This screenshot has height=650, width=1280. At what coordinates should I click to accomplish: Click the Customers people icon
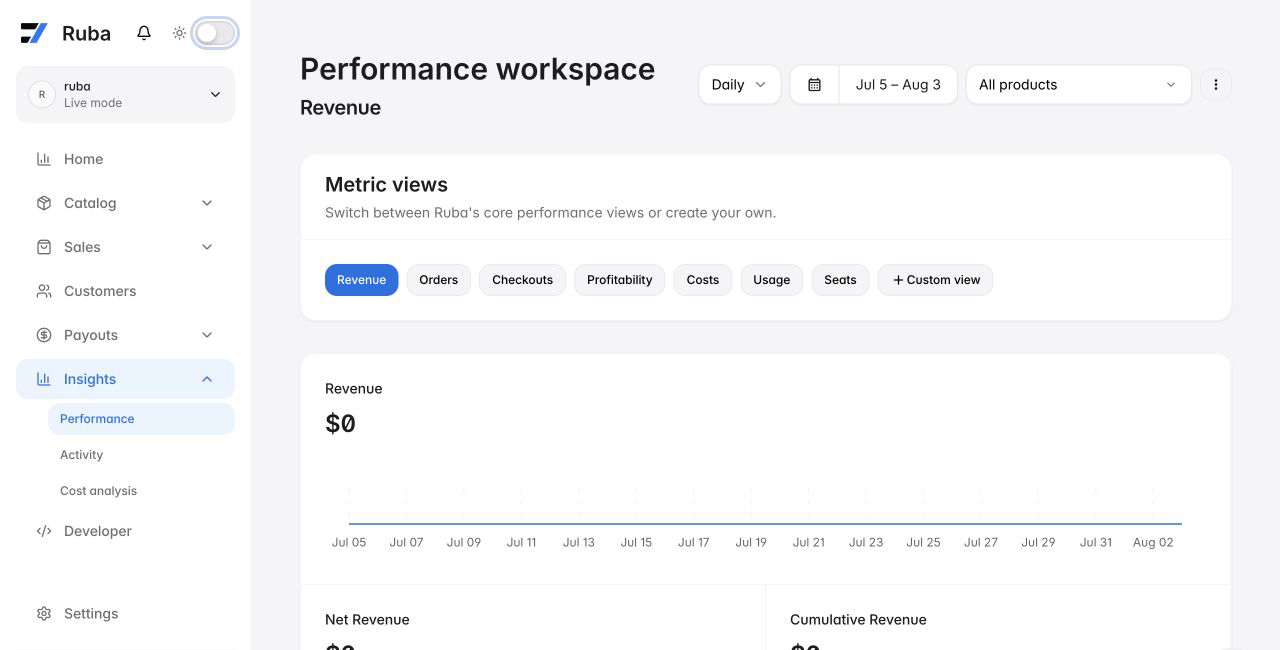pyautogui.click(x=44, y=291)
